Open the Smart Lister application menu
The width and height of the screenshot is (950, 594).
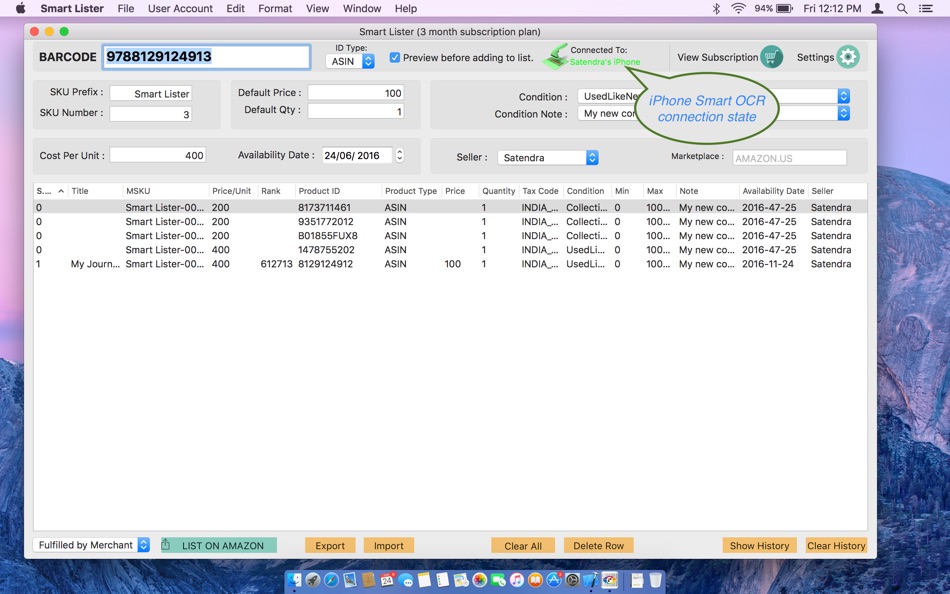(x=72, y=8)
